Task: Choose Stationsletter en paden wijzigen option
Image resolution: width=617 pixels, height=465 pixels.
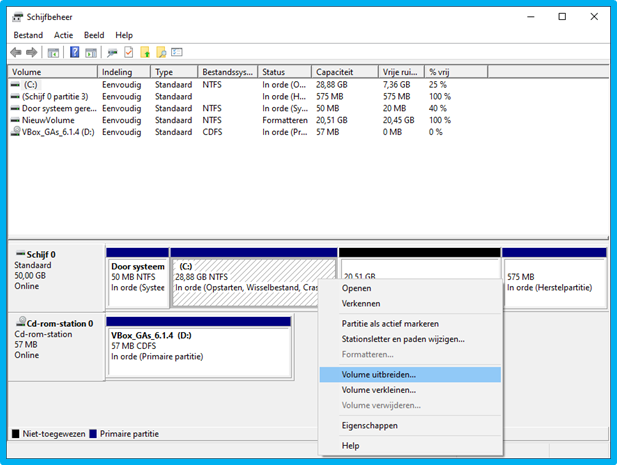Action: pos(403,339)
